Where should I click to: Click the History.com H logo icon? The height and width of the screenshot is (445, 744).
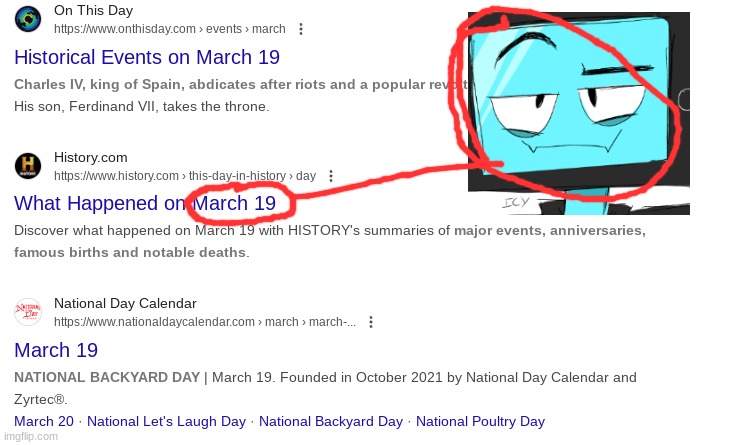pyautogui.click(x=28, y=166)
